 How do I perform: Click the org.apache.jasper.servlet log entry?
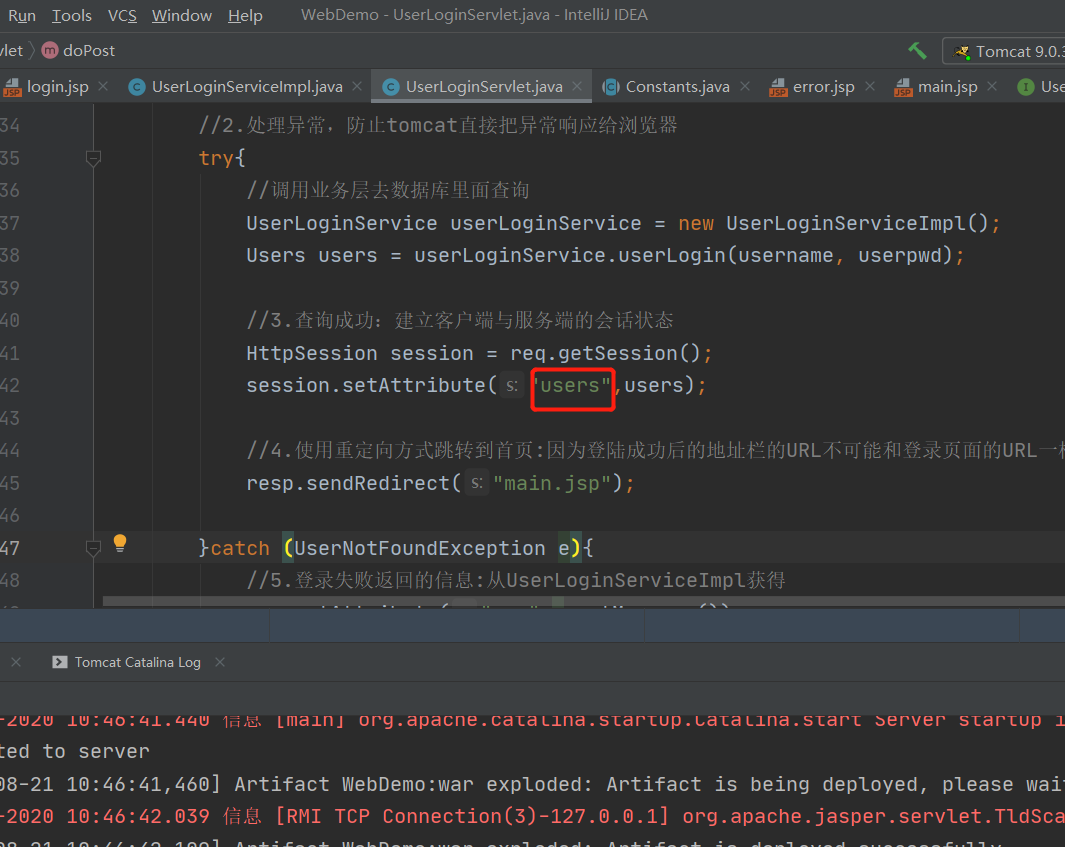click(x=532, y=816)
